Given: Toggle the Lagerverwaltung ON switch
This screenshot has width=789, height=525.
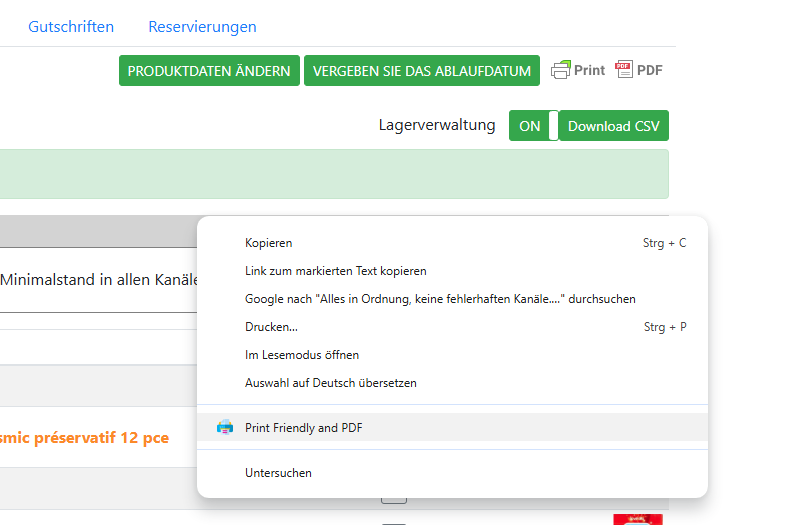Looking at the screenshot, I should (x=533, y=126).
